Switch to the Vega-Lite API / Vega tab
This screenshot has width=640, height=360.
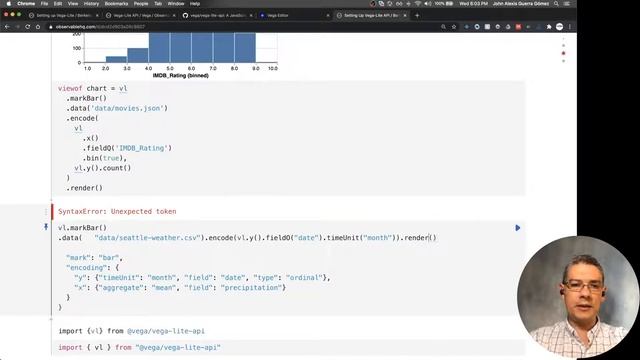pyautogui.click(x=140, y=15)
